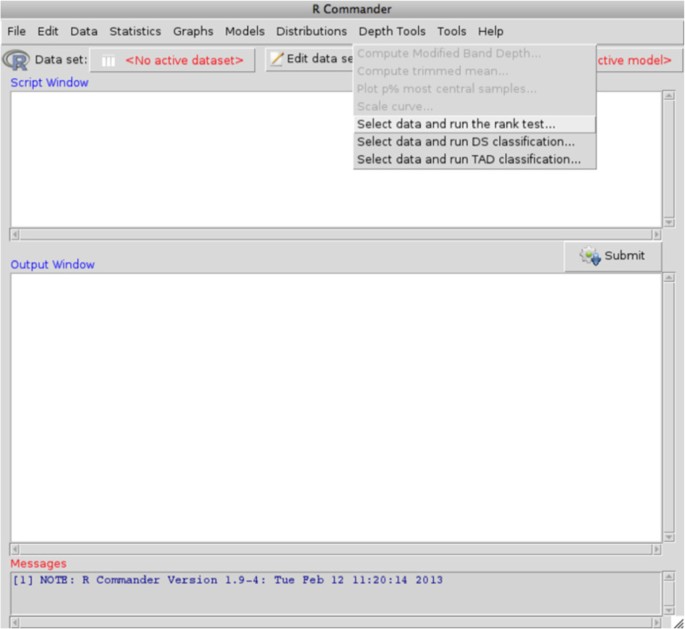The image size is (685, 629).
Task: Click the R Commander title bar
Action: [x=342, y=9]
